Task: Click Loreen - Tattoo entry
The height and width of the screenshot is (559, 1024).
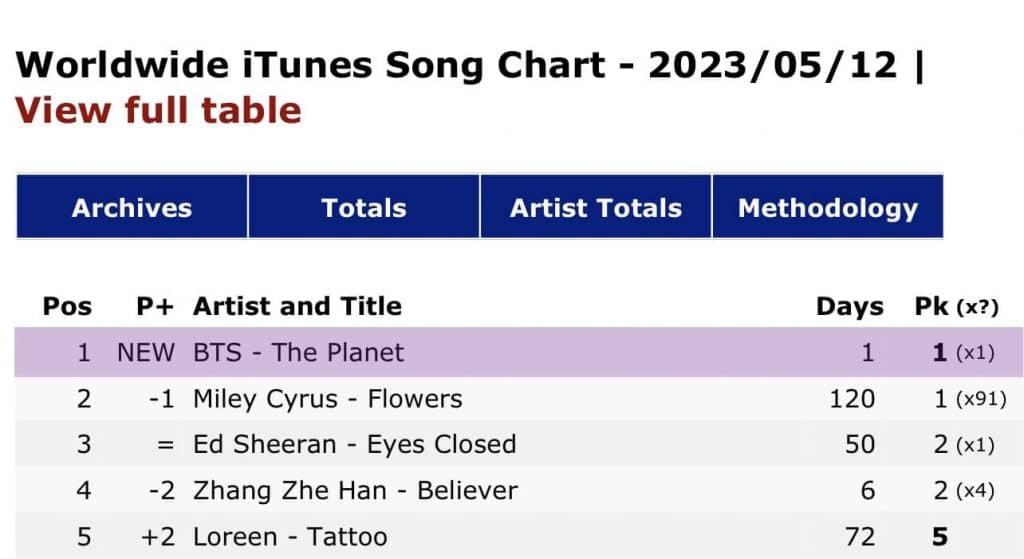Action: pos(290,536)
